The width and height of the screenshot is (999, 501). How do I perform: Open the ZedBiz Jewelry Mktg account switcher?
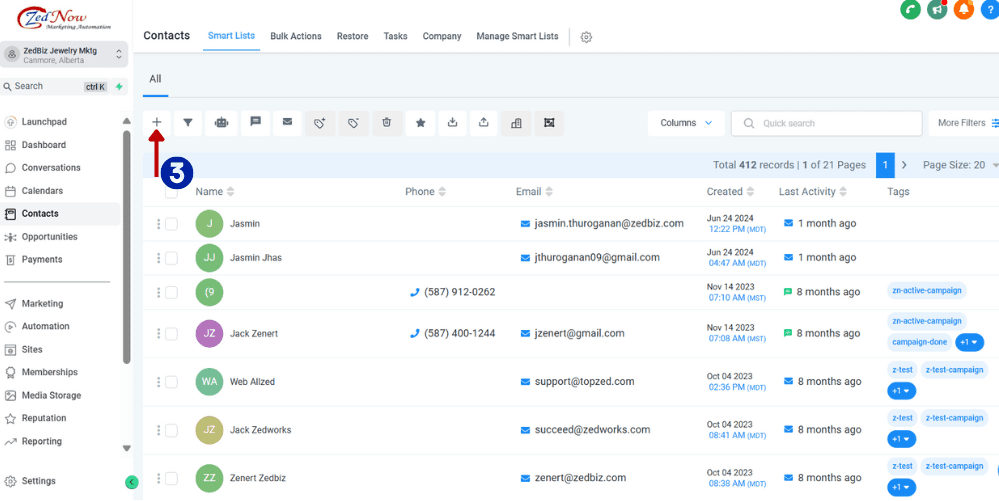[65, 54]
